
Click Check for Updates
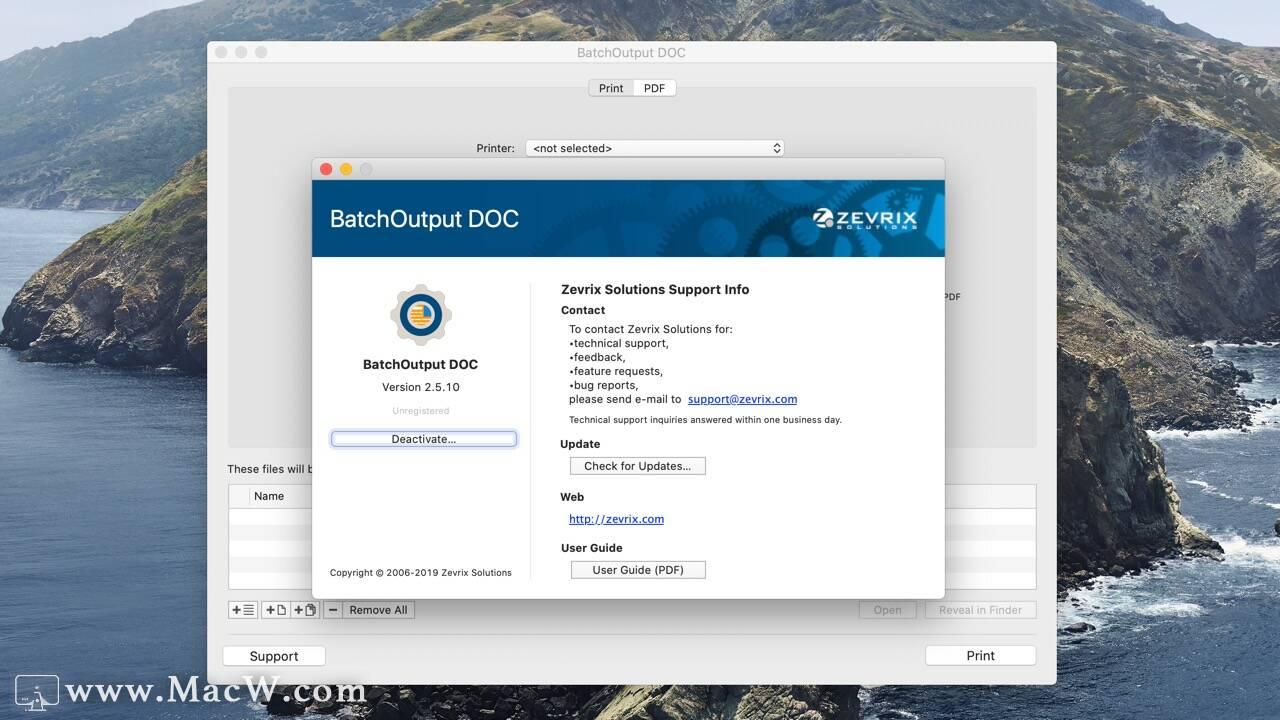[x=637, y=465]
